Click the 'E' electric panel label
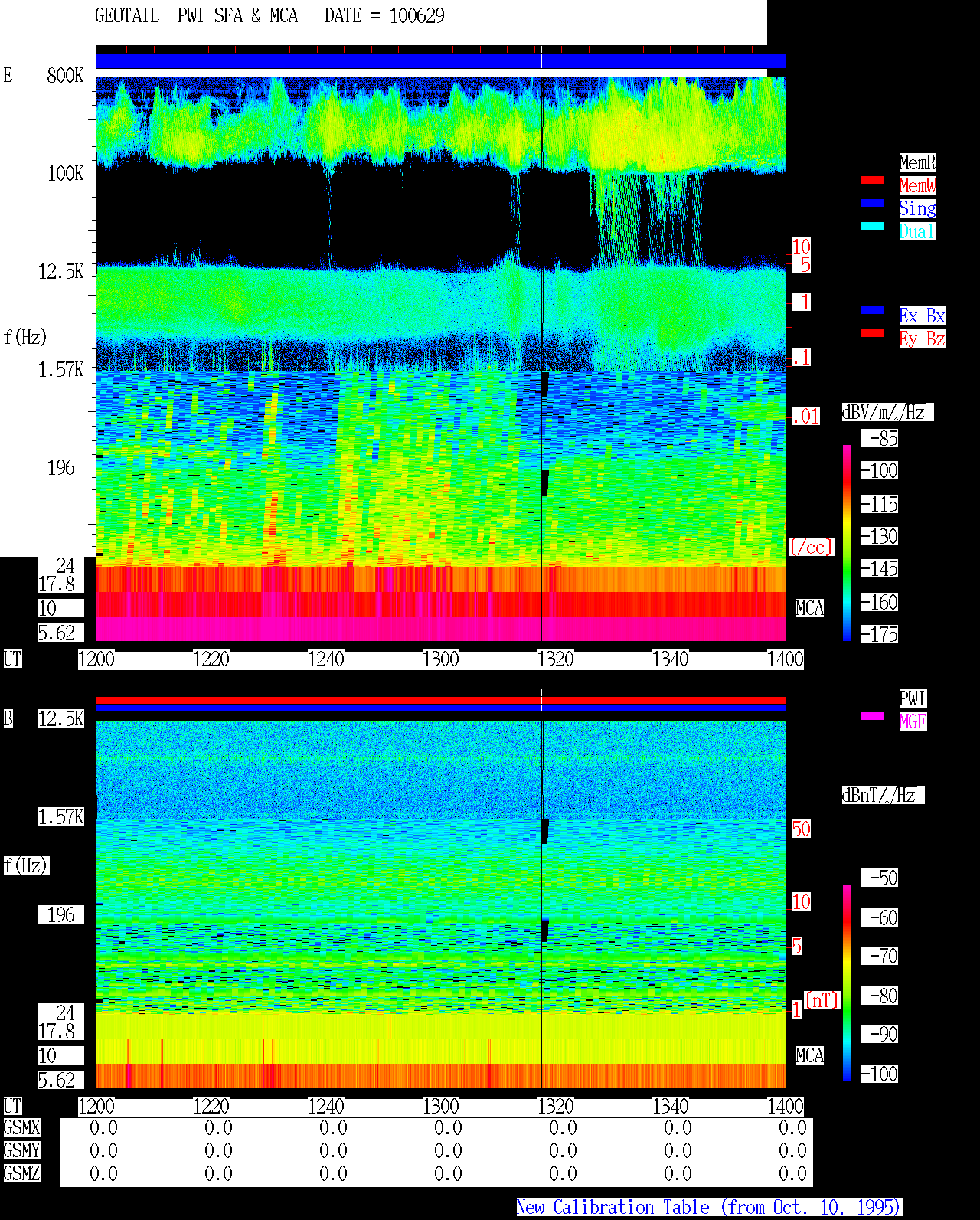 [8, 76]
